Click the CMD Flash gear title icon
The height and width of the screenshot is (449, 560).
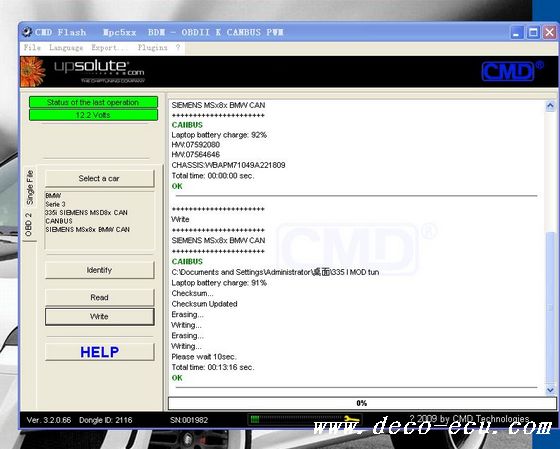click(x=27, y=32)
